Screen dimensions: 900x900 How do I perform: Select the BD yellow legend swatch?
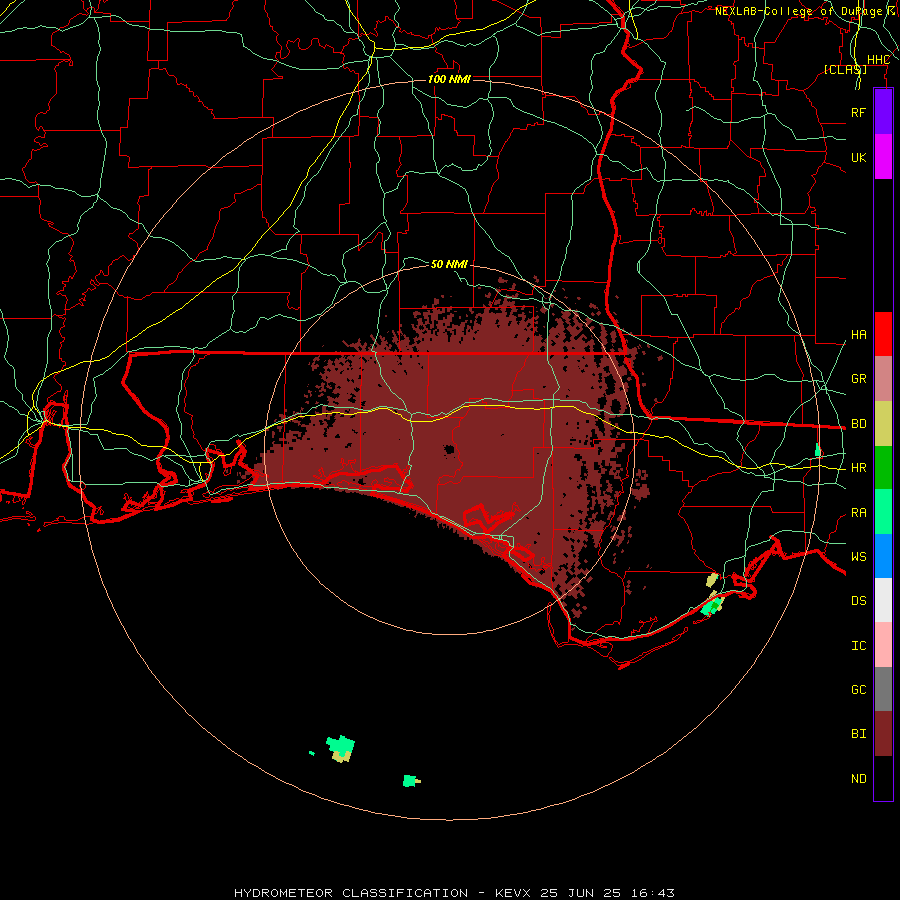883,424
